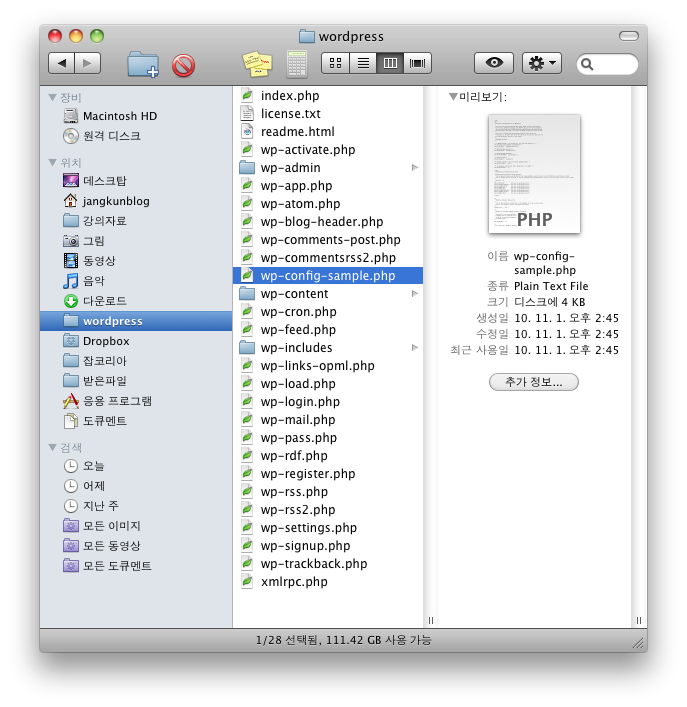Click the 추가 정보... button

pyautogui.click(x=534, y=382)
